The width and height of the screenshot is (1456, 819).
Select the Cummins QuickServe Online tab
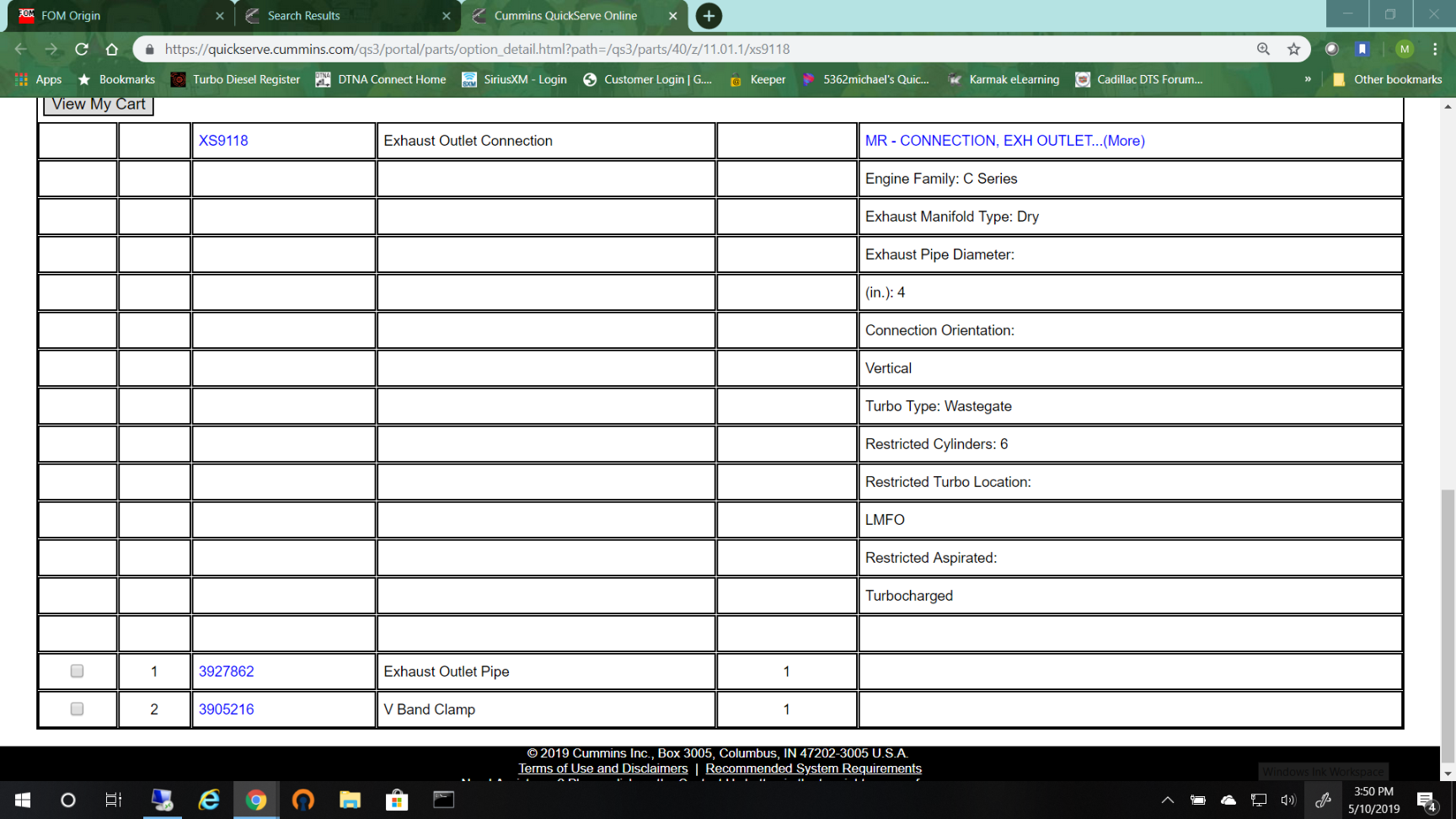click(x=573, y=16)
